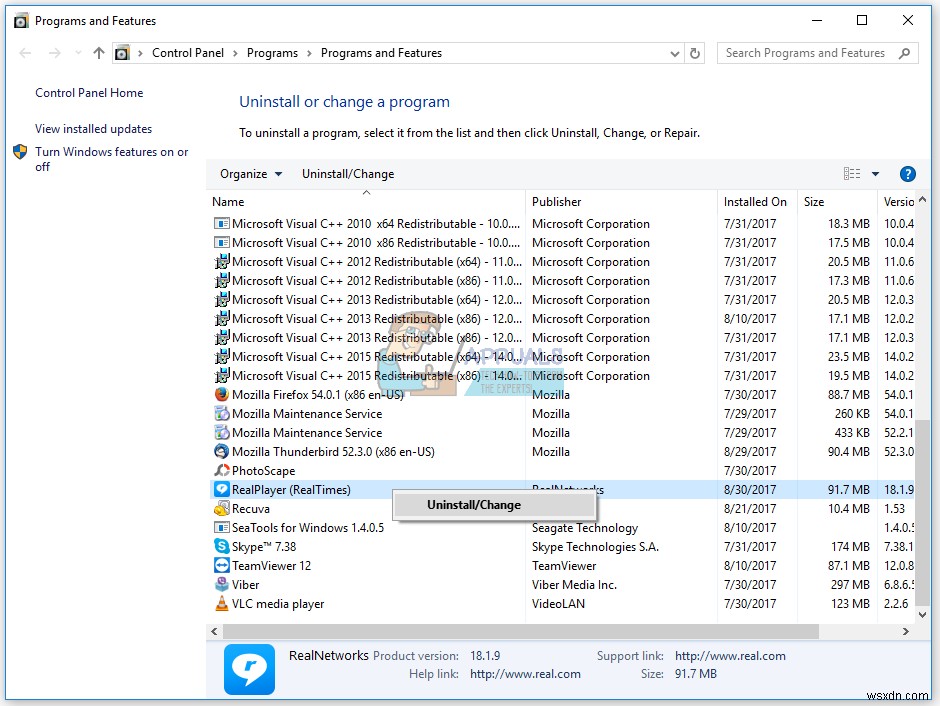Image resolution: width=940 pixels, height=706 pixels.
Task: Click the Mozilla Firefox program icon
Action: pos(222,394)
